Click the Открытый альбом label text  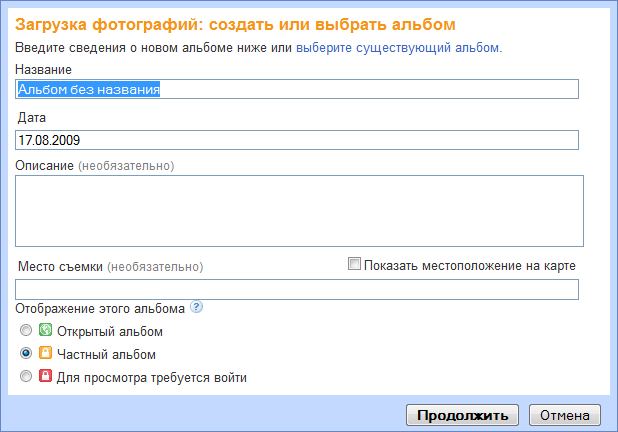point(110,331)
